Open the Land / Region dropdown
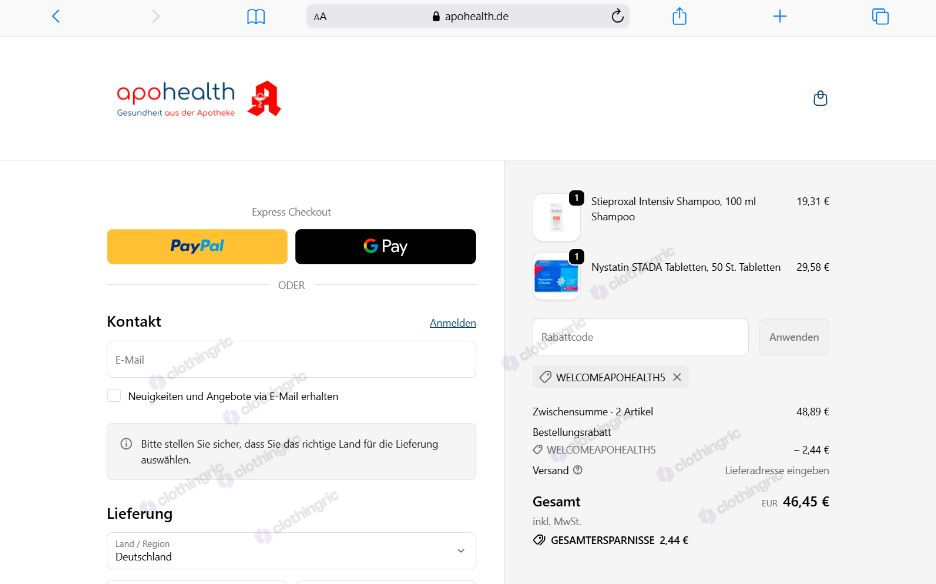 coord(291,551)
